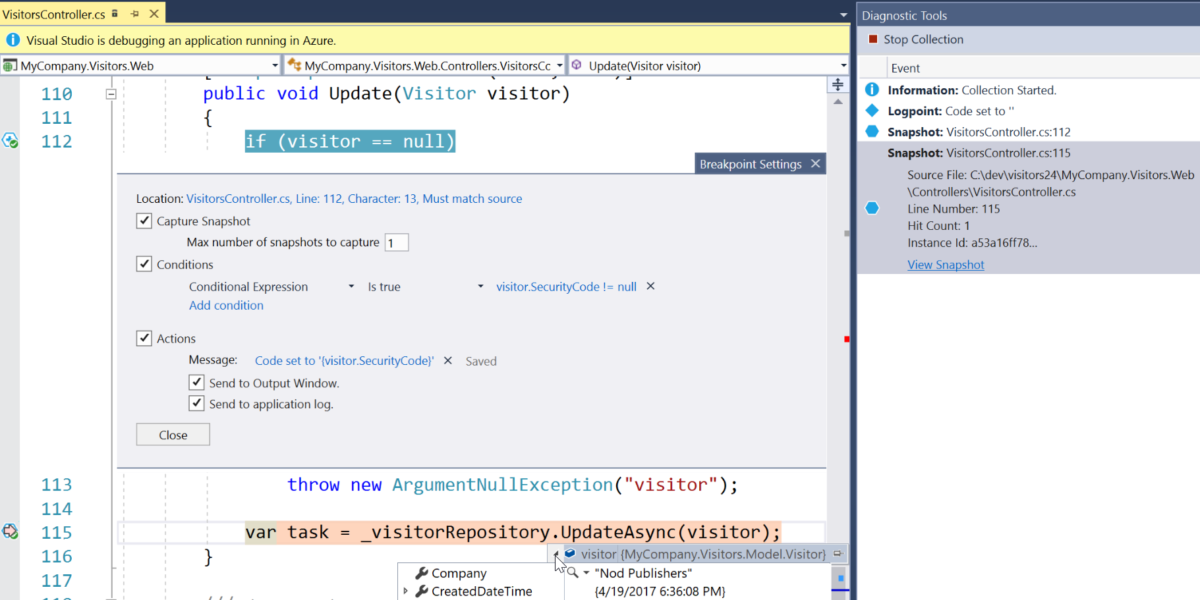This screenshot has width=1200, height=600.
Task: Open the Update(Visitor visitor) member dropdown
Action: (x=843, y=64)
